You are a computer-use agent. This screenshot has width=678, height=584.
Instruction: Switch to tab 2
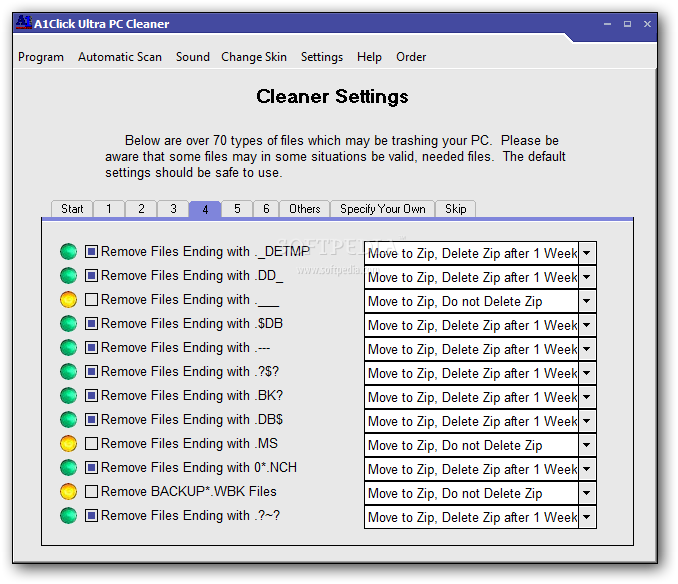[x=141, y=209]
